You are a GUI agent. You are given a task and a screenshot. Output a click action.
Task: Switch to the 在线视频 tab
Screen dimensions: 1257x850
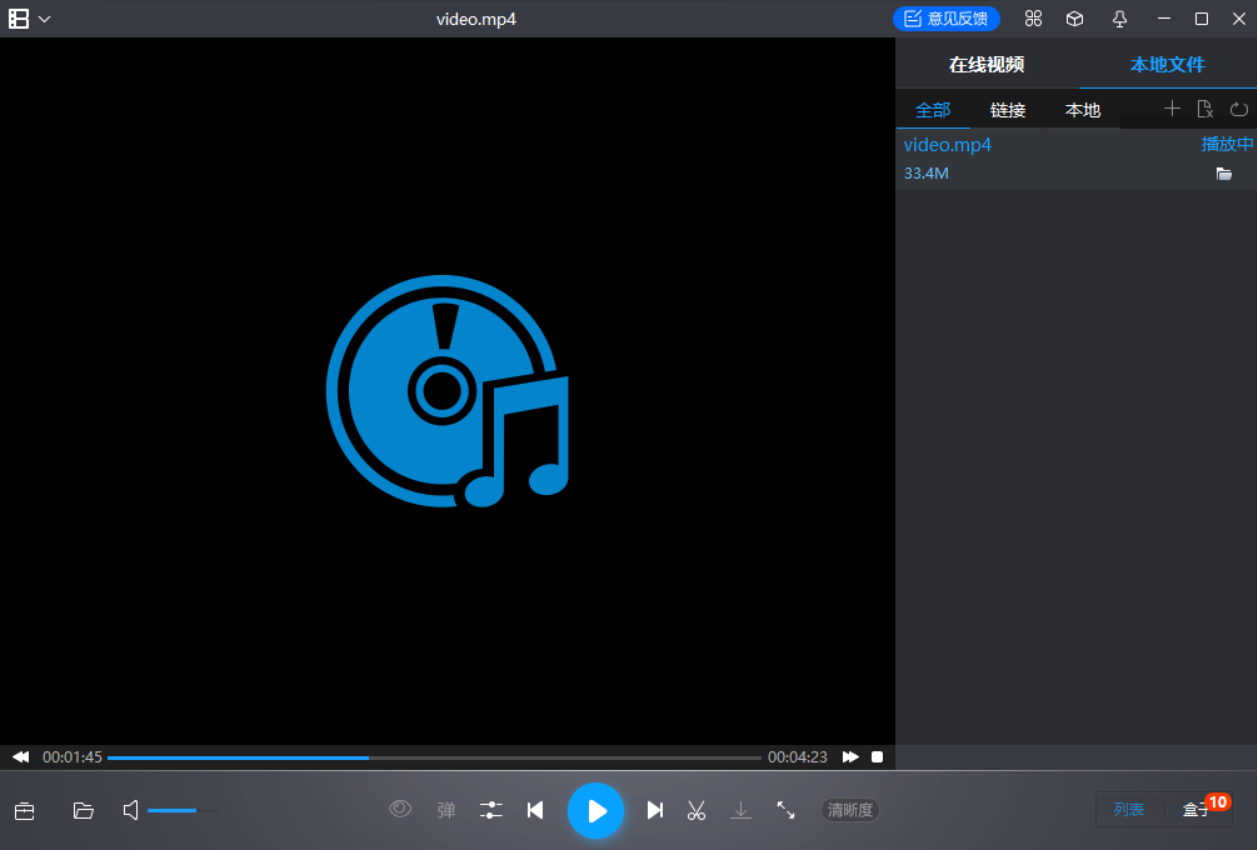click(x=986, y=64)
